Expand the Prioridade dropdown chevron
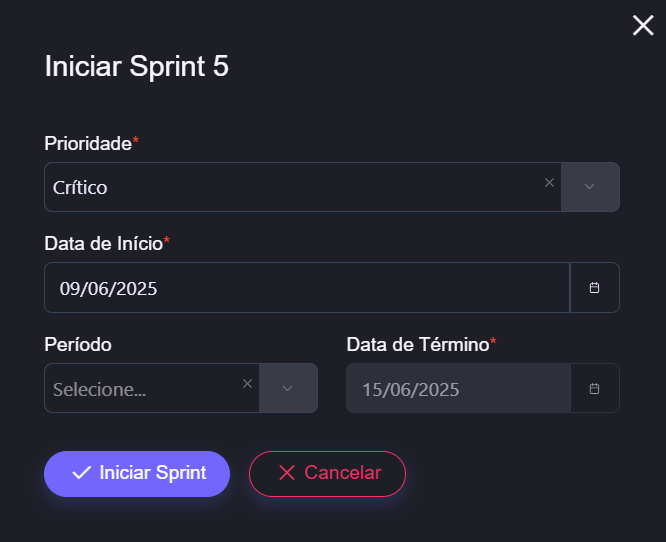The image size is (666, 542). click(590, 187)
